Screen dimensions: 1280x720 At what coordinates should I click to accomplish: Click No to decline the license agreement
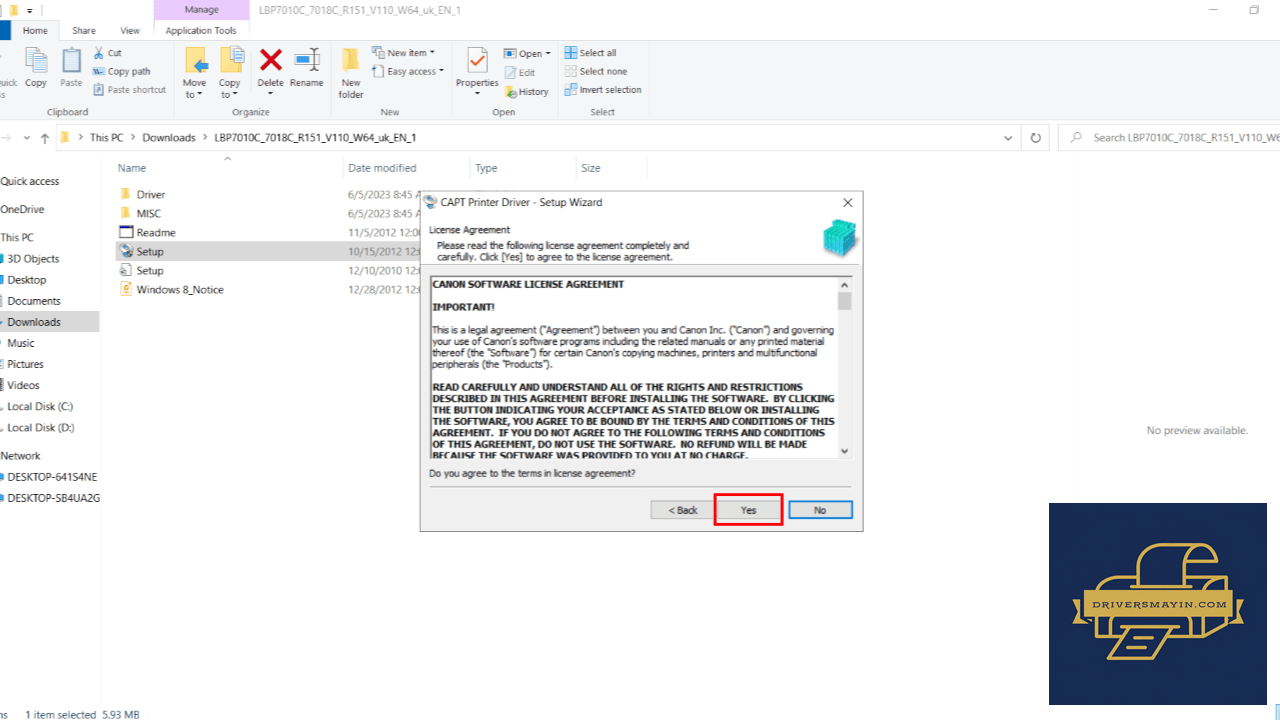[x=820, y=510]
